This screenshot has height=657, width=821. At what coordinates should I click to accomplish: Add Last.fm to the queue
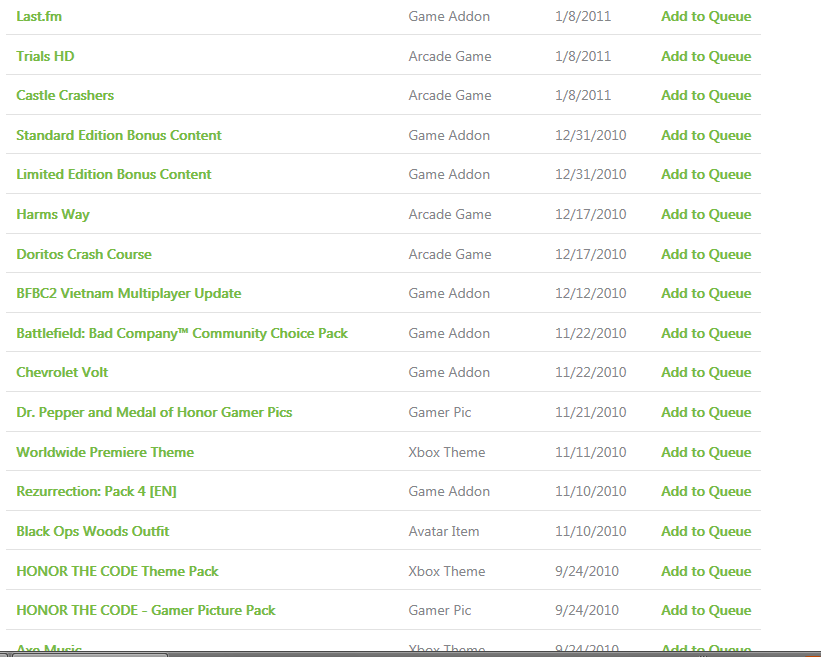tap(706, 16)
